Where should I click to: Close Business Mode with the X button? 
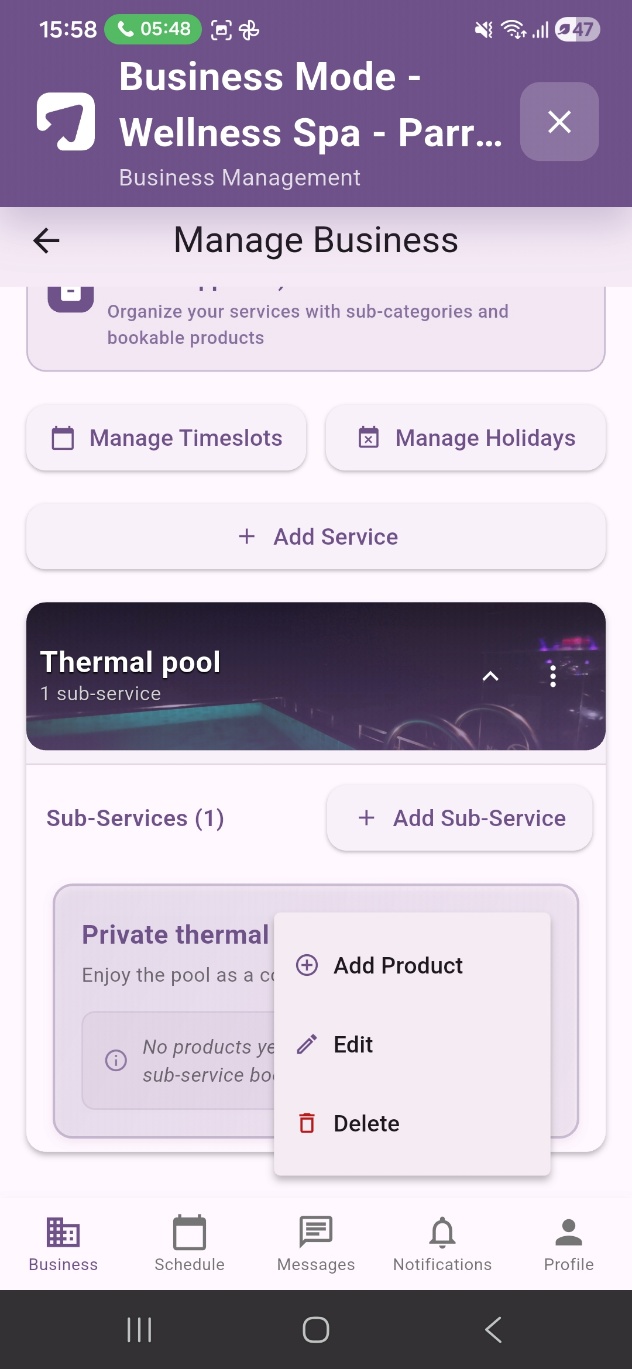point(559,122)
